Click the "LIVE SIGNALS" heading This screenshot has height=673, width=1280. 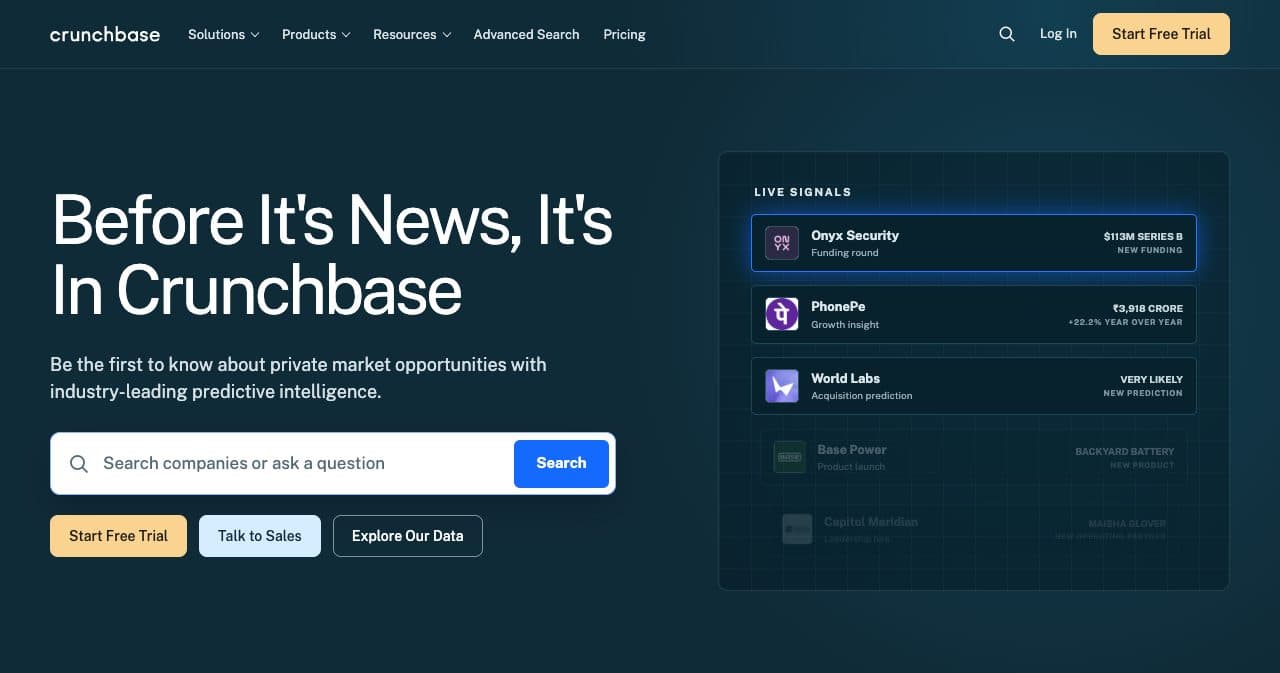click(803, 192)
